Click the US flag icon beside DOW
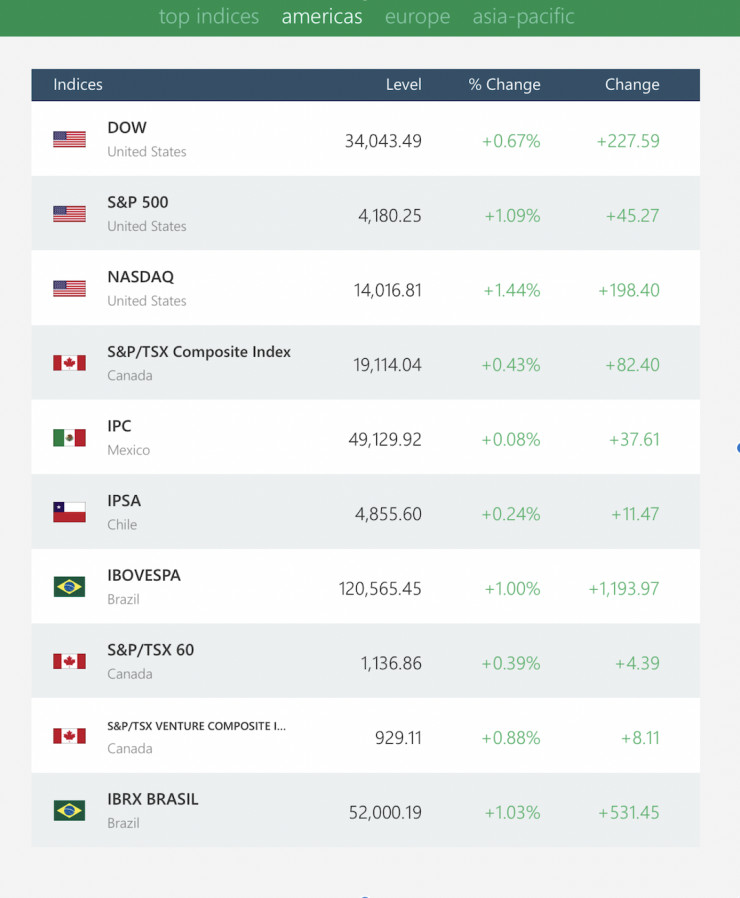Viewport: 740px width, 898px height. (69, 139)
